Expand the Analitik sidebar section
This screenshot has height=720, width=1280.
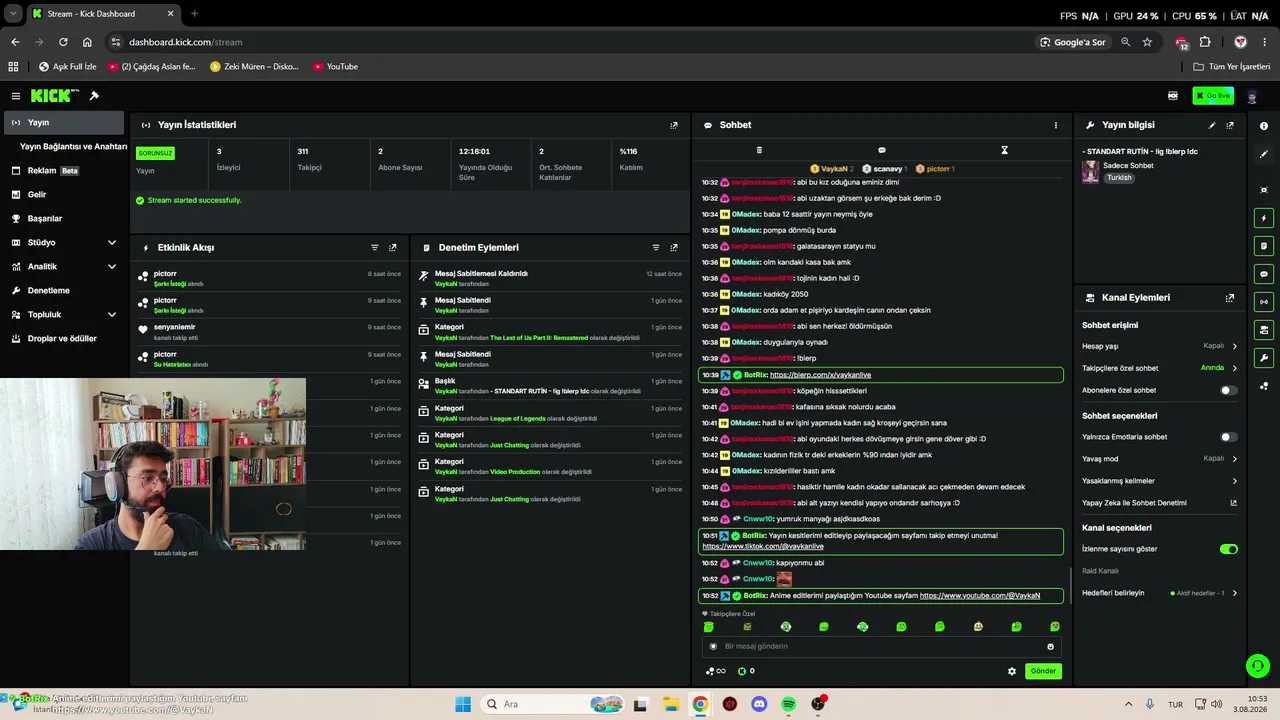(112, 266)
